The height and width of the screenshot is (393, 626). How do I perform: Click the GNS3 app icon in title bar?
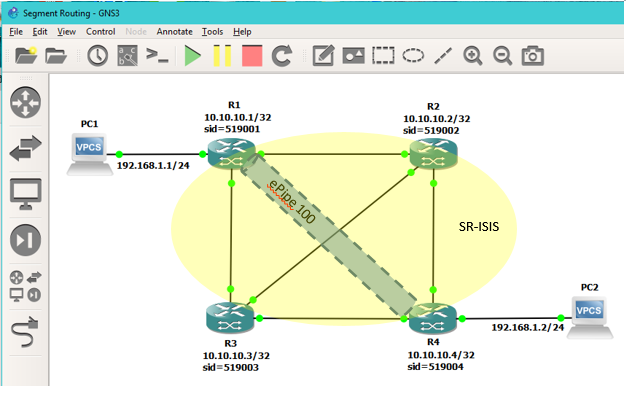[14, 13]
